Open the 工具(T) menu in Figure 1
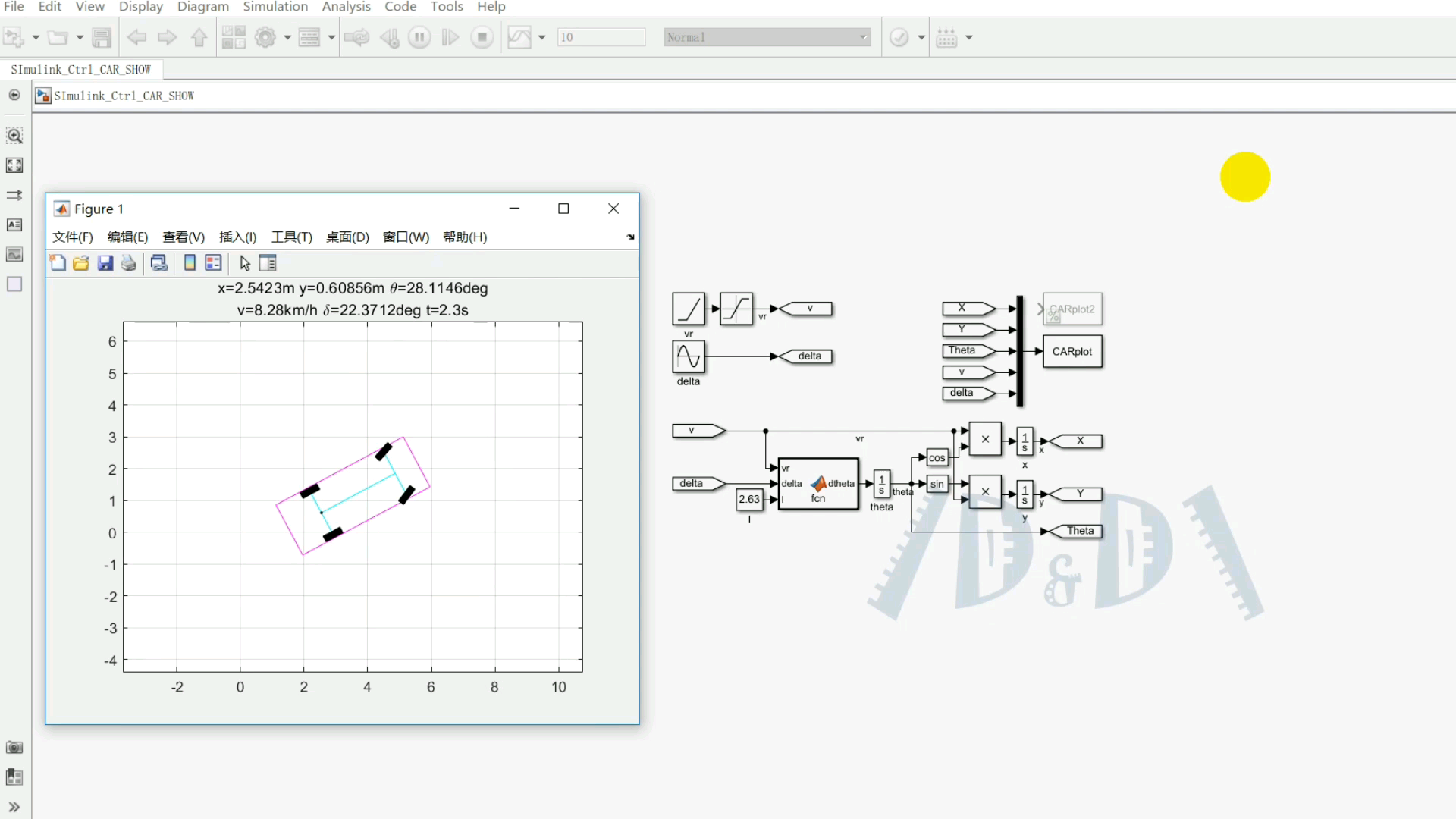 click(x=291, y=237)
